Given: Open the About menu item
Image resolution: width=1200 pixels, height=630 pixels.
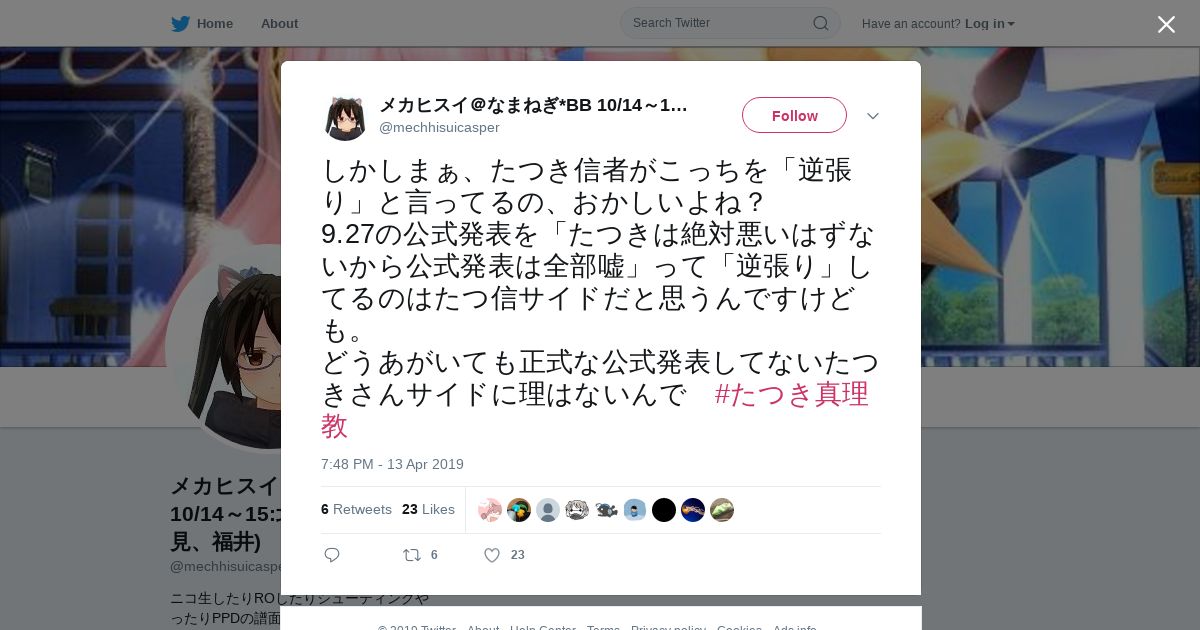Looking at the screenshot, I should point(279,24).
